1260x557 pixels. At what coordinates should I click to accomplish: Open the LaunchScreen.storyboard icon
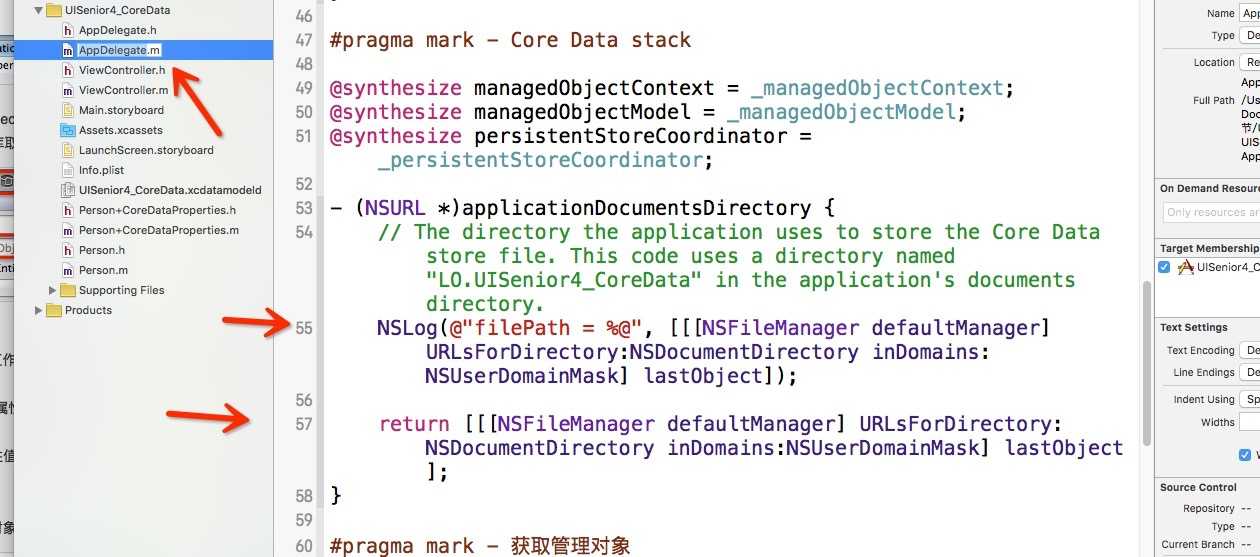[x=68, y=150]
